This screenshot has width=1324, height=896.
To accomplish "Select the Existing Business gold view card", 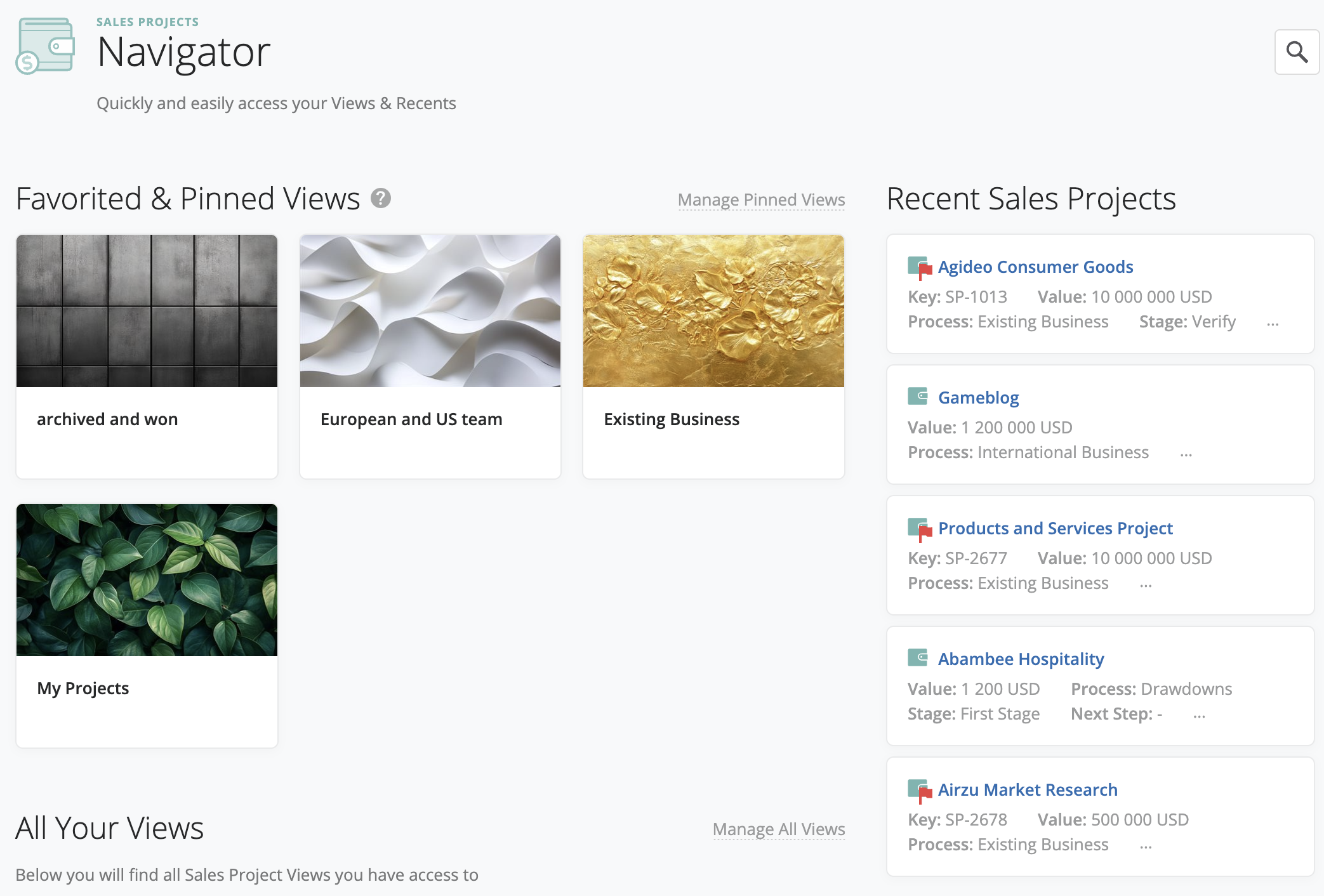I will pos(713,356).
